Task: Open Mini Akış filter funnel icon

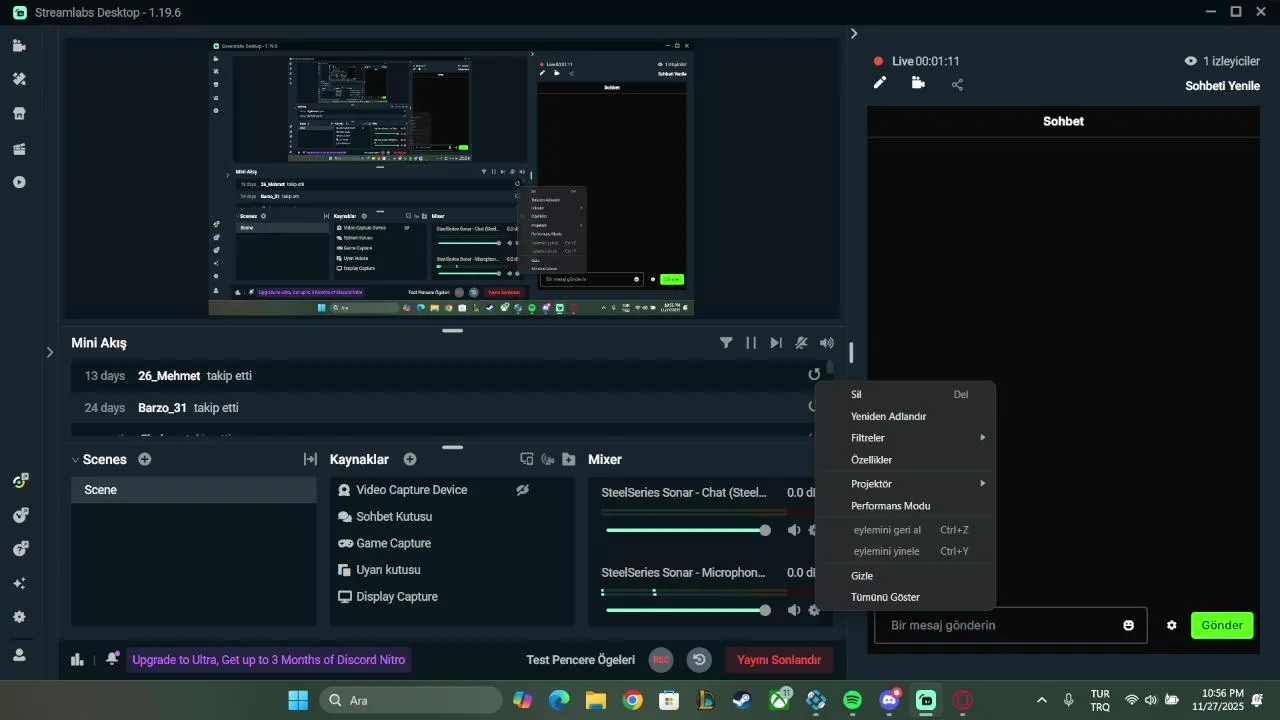Action: click(726, 343)
